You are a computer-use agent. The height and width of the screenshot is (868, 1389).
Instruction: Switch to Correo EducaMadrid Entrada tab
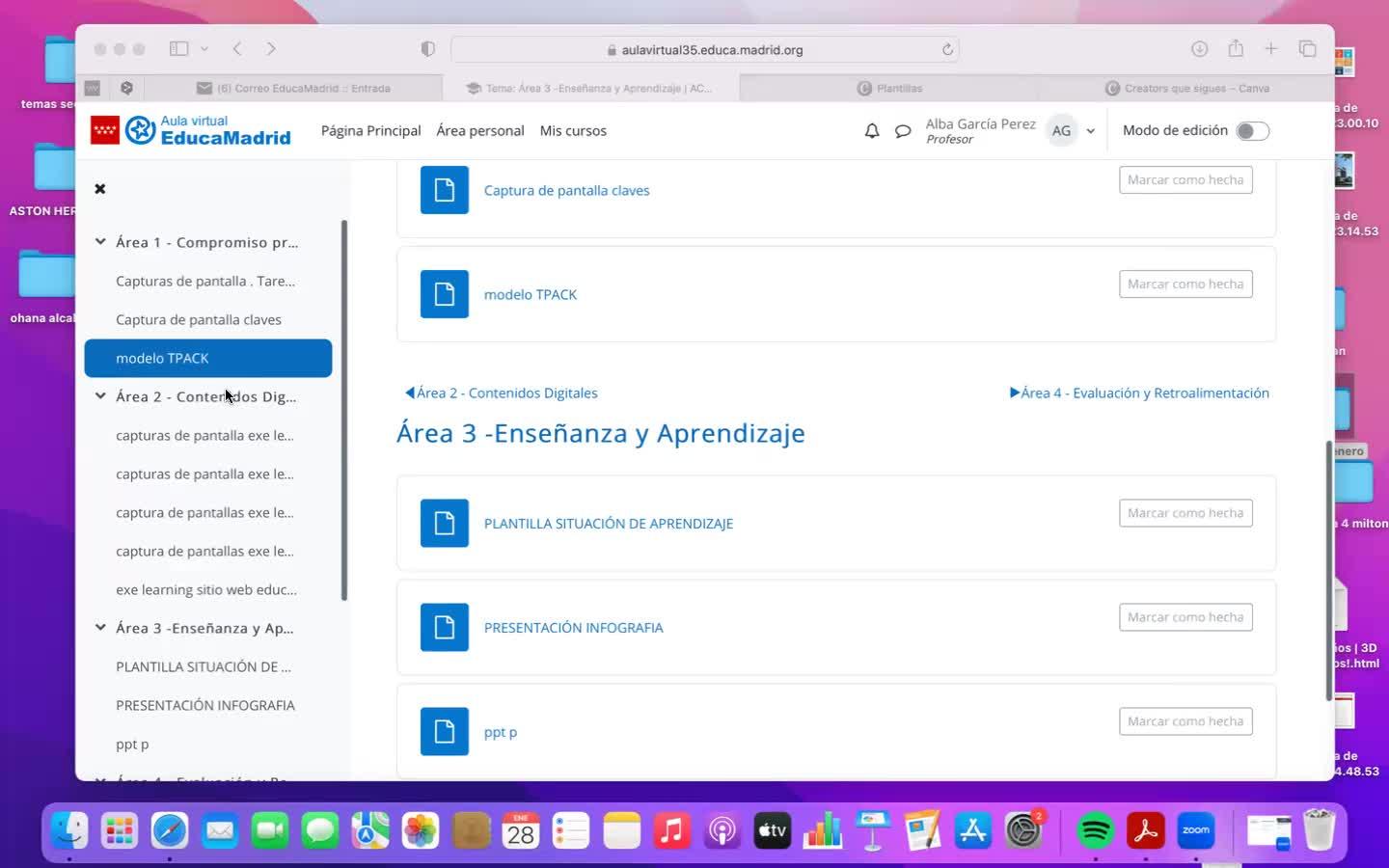tap(293, 88)
